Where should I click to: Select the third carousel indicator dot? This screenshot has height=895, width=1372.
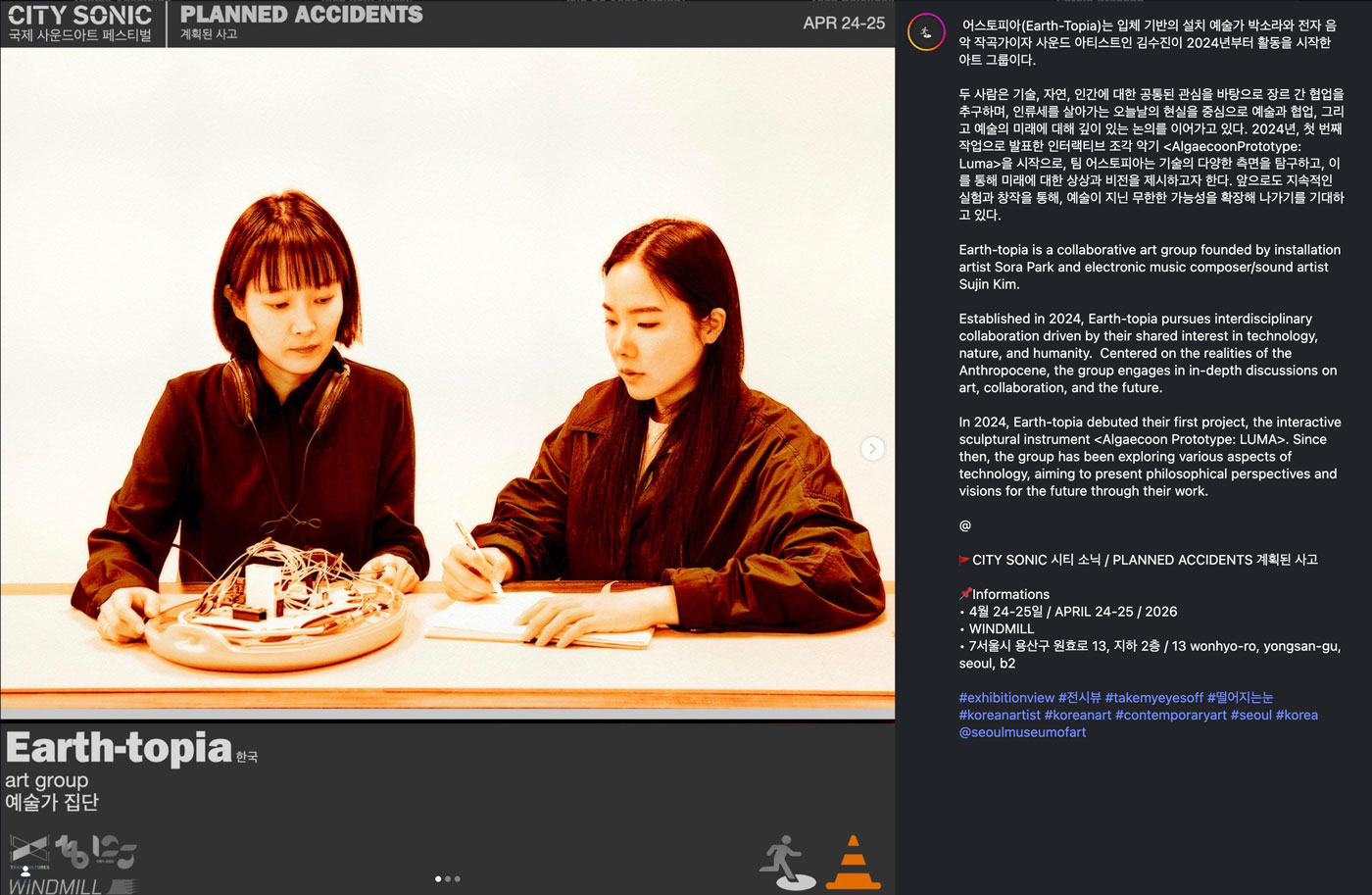(x=457, y=879)
